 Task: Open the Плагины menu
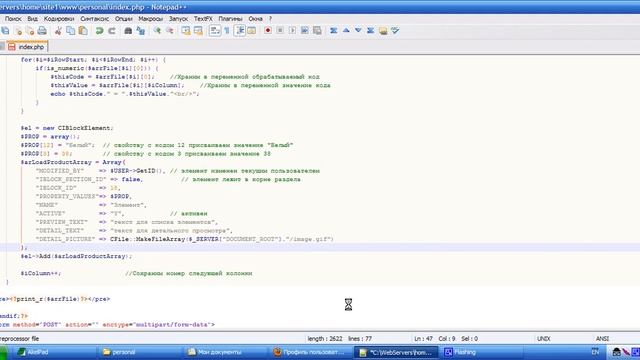(230, 19)
